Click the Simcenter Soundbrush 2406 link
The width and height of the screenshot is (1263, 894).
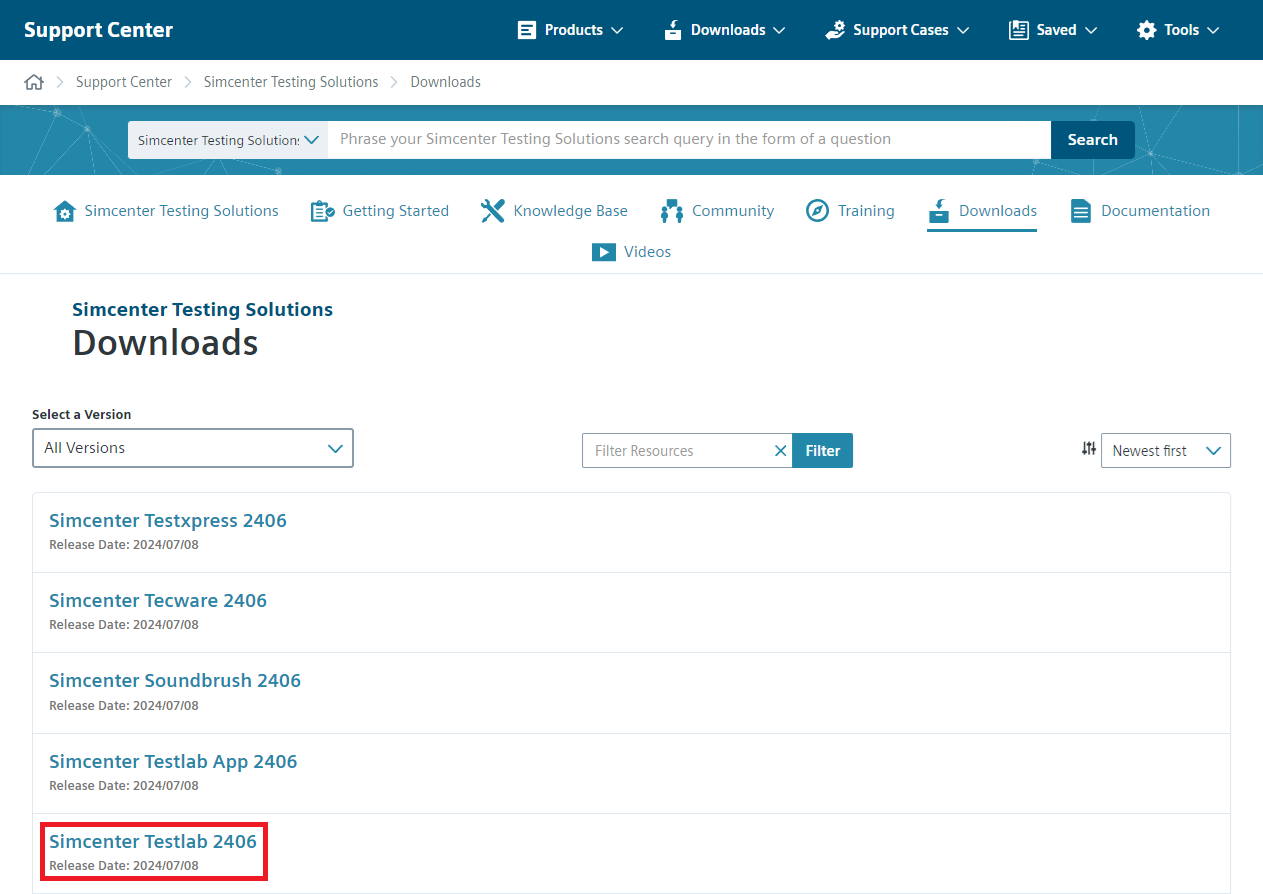(175, 680)
